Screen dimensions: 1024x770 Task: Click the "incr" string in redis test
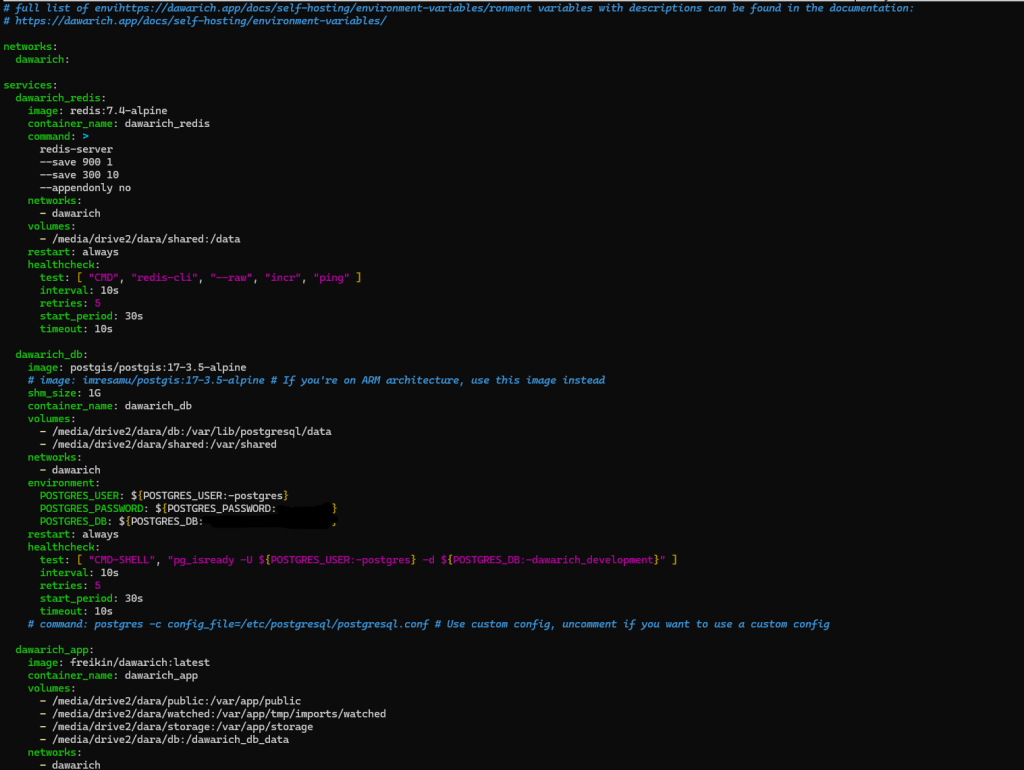pyautogui.click(x=283, y=278)
